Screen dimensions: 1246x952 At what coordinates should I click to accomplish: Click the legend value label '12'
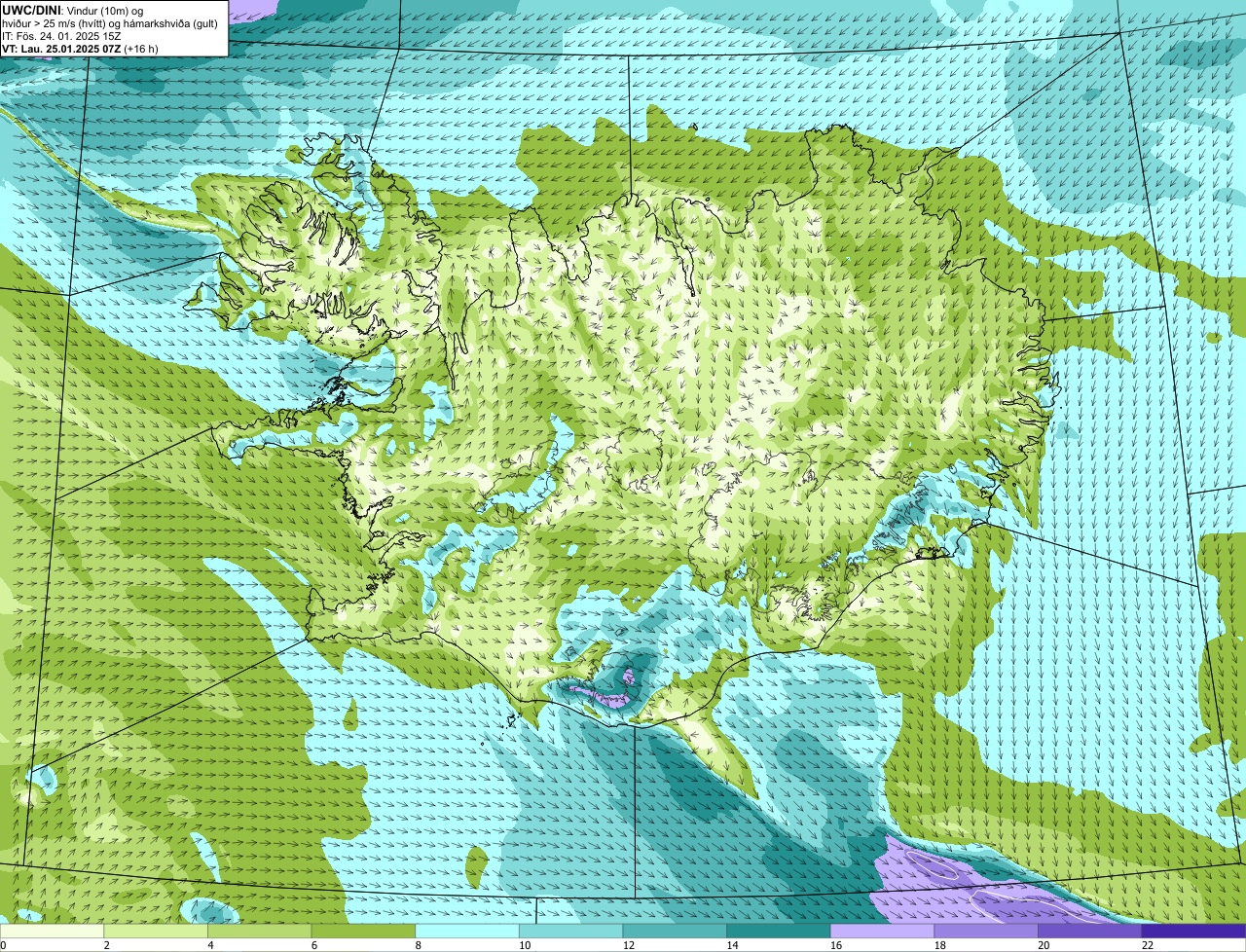point(628,944)
